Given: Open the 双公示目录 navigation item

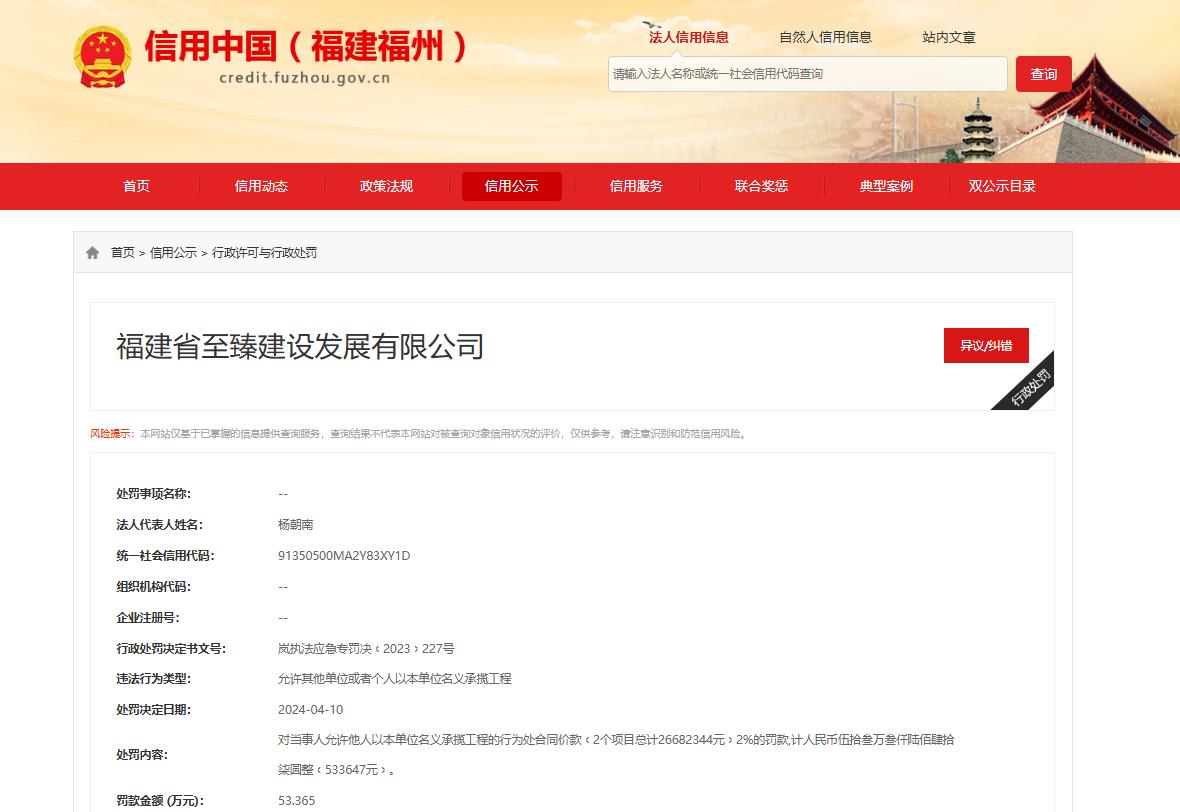Looking at the screenshot, I should (1002, 186).
